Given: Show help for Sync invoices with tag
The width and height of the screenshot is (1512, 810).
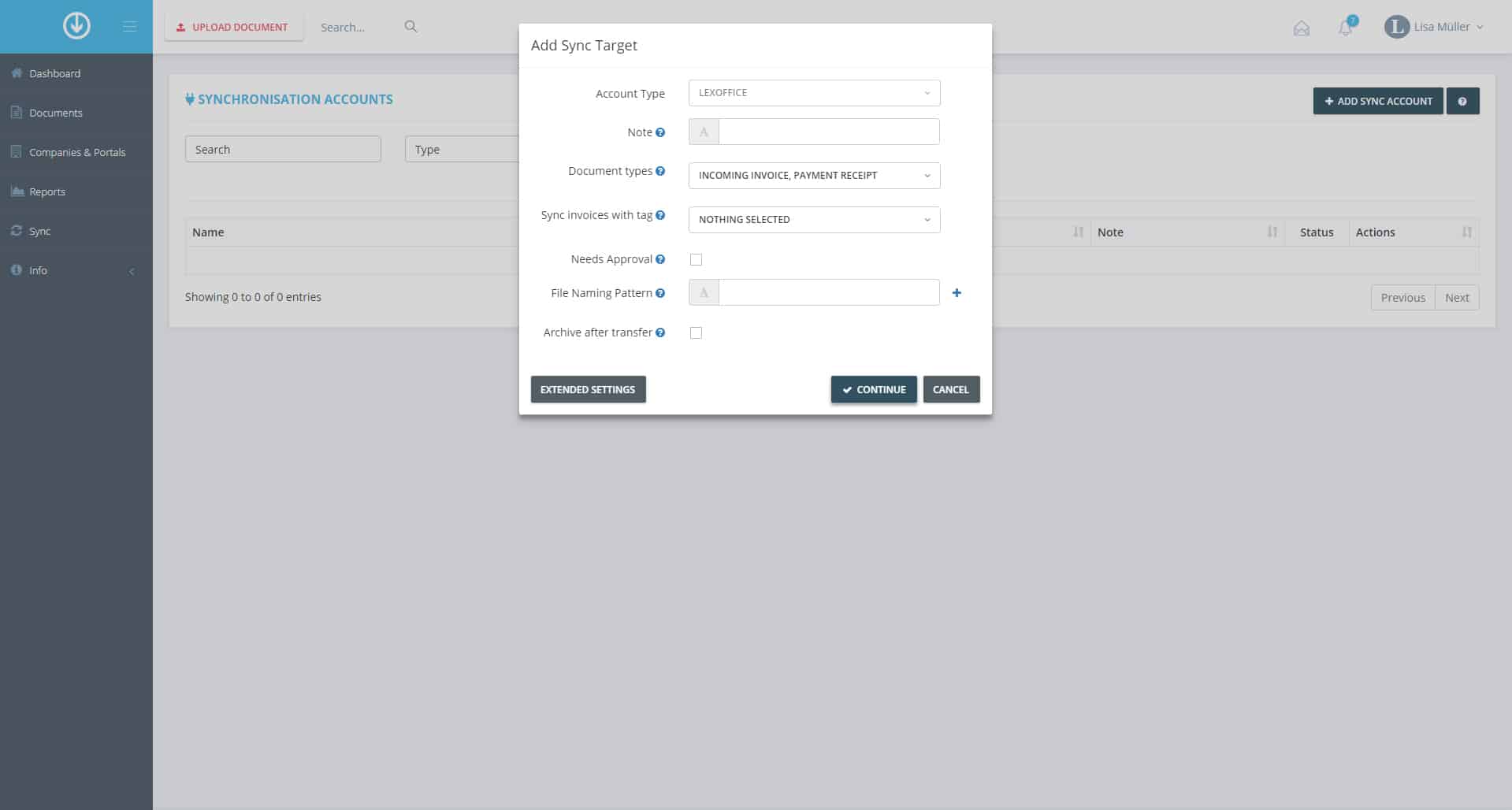Looking at the screenshot, I should pyautogui.click(x=660, y=215).
